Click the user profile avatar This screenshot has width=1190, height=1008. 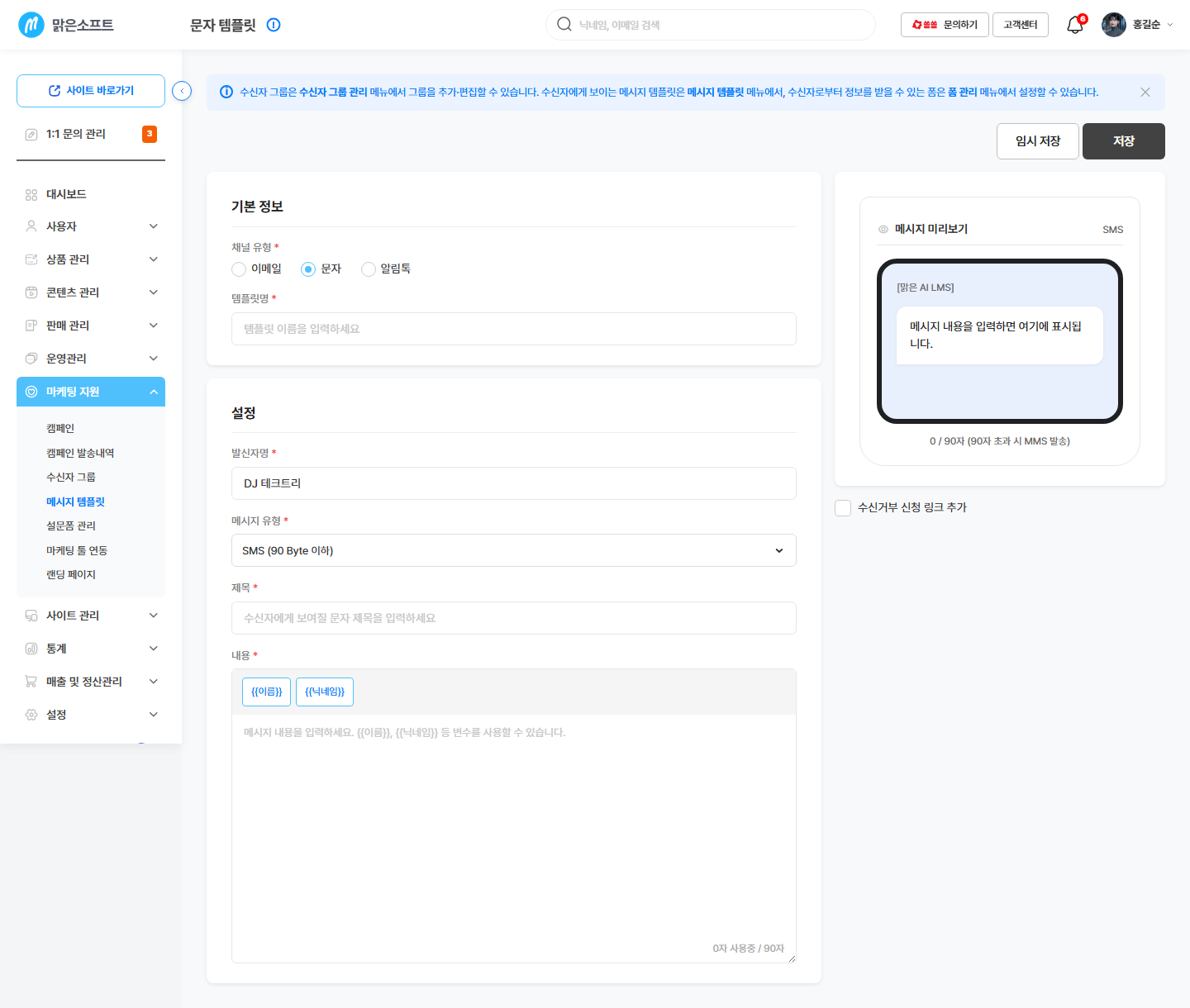point(1113,25)
